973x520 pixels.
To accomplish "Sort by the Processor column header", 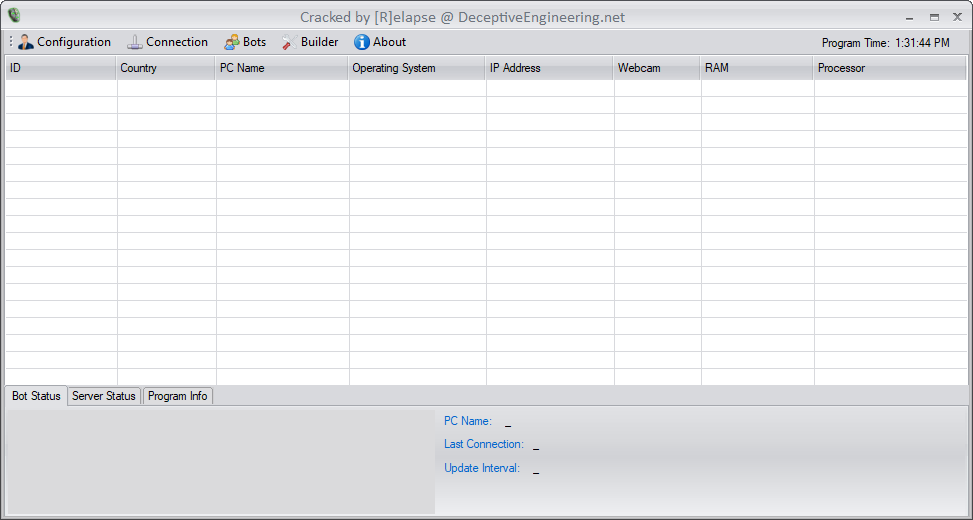I will click(889, 68).
